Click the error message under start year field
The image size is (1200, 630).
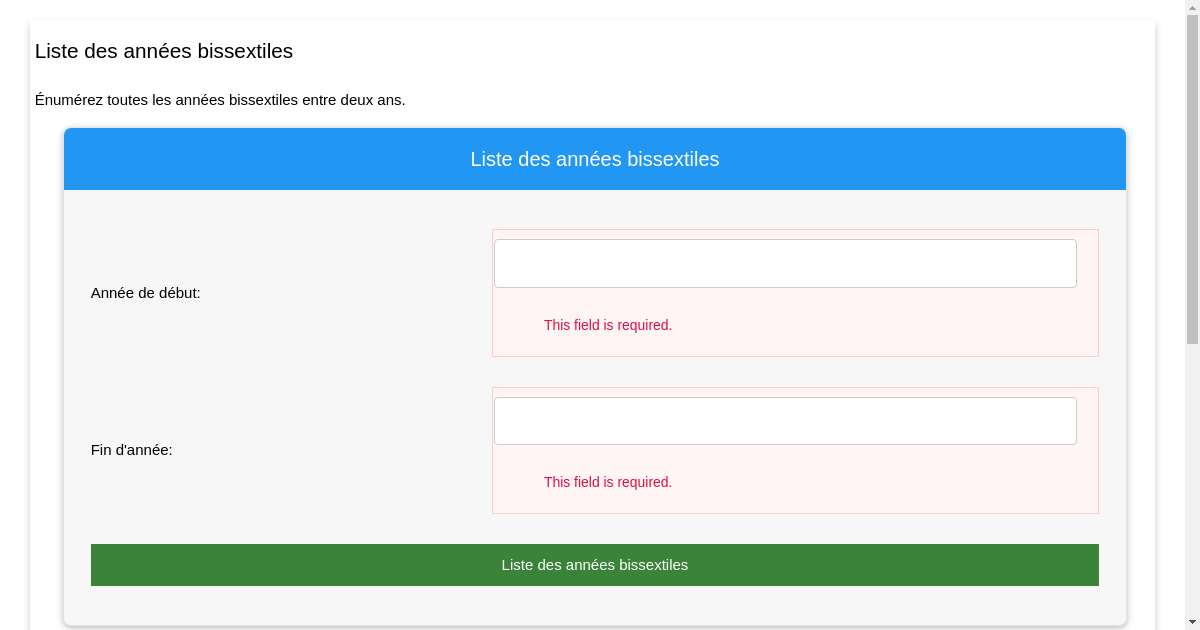point(608,325)
